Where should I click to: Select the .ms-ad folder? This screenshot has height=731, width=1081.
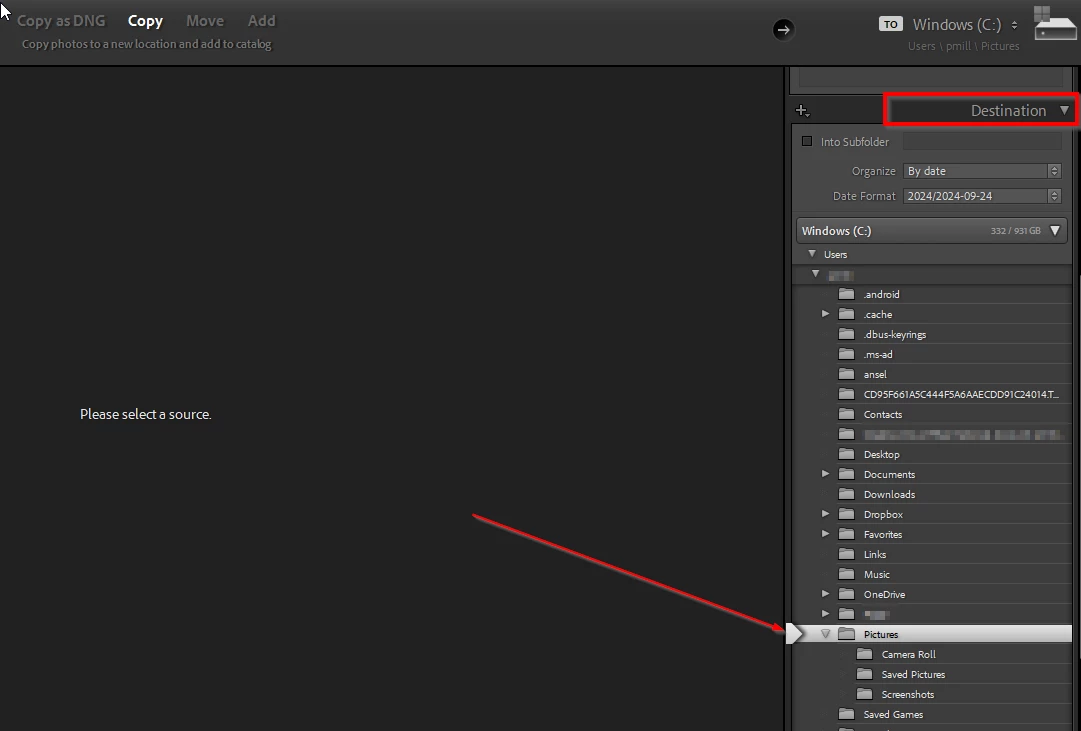pyautogui.click(x=878, y=354)
